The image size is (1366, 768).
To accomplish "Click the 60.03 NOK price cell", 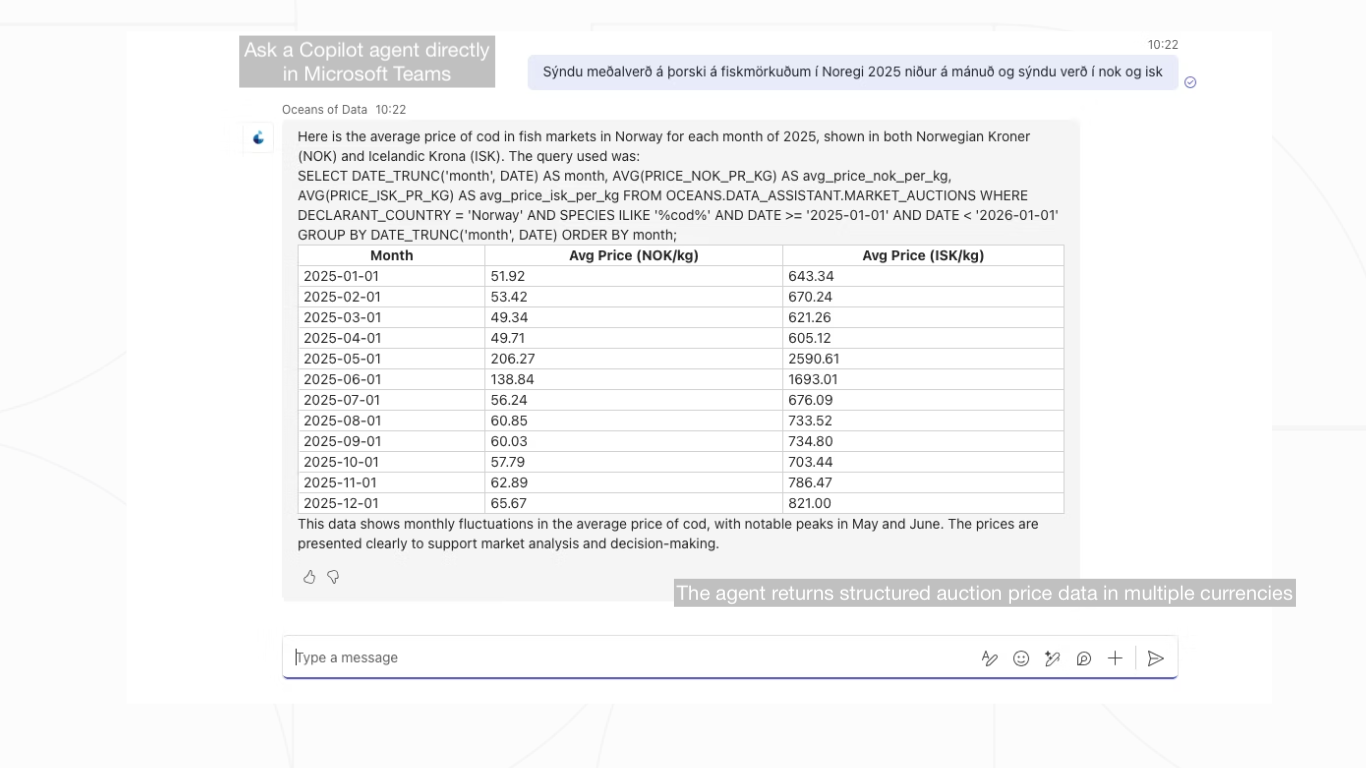I will (634, 442).
